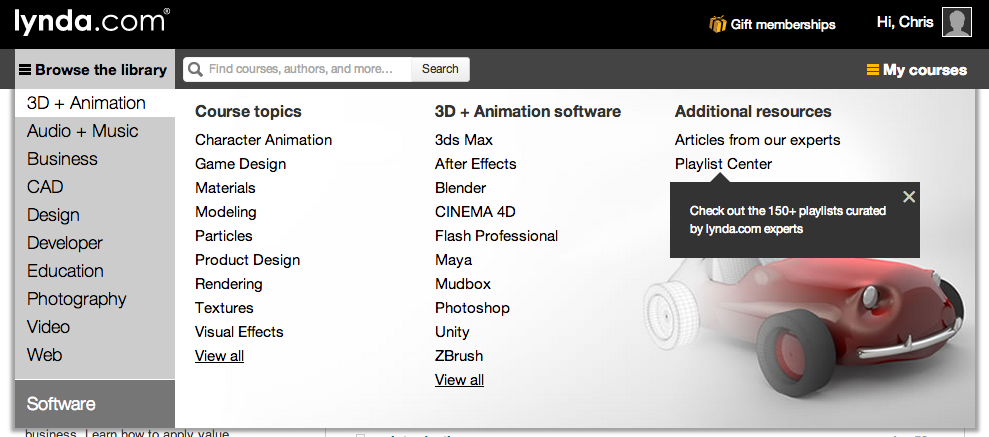Open Particles topic

pos(223,236)
